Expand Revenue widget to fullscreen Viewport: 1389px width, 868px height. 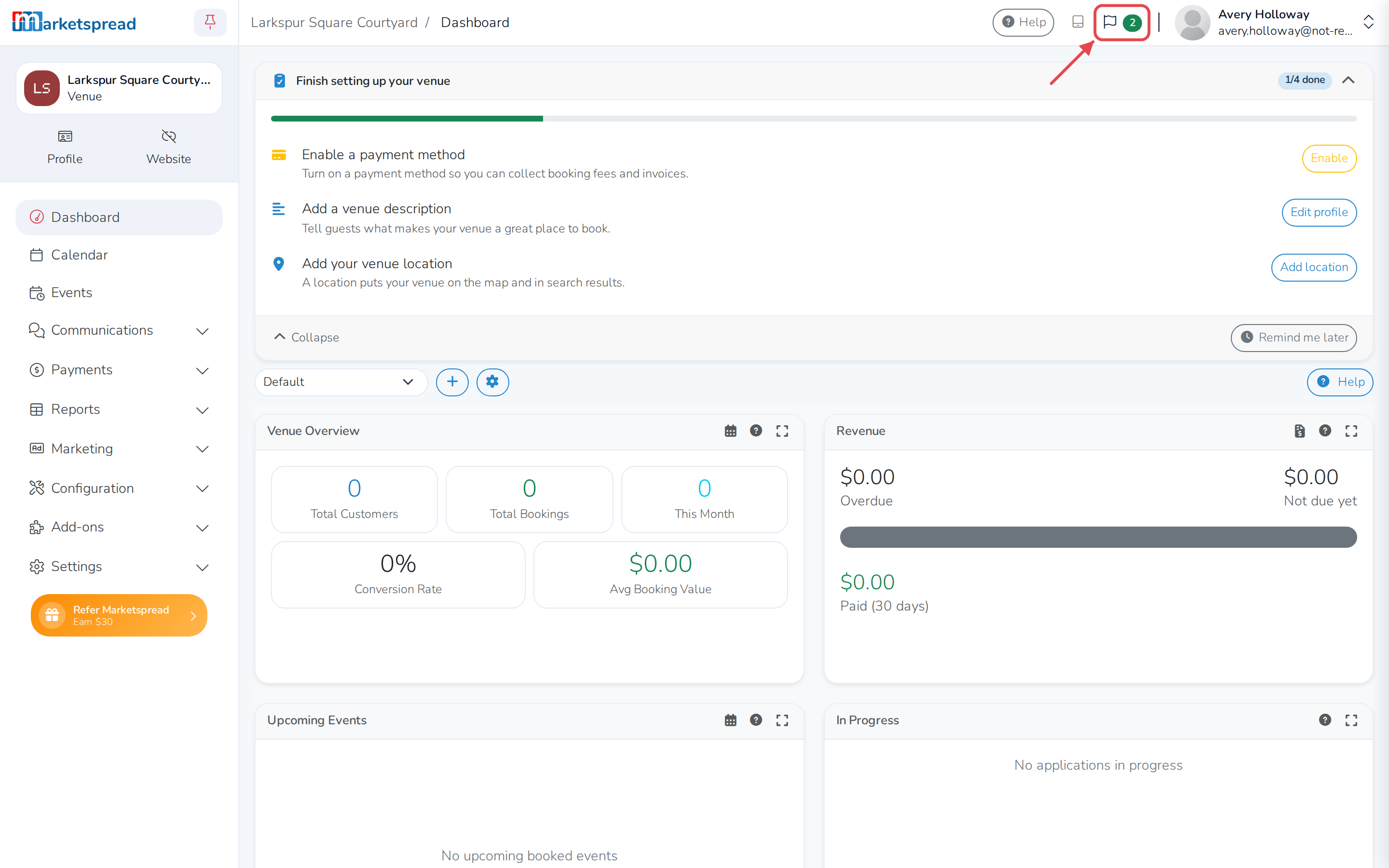point(1351,431)
